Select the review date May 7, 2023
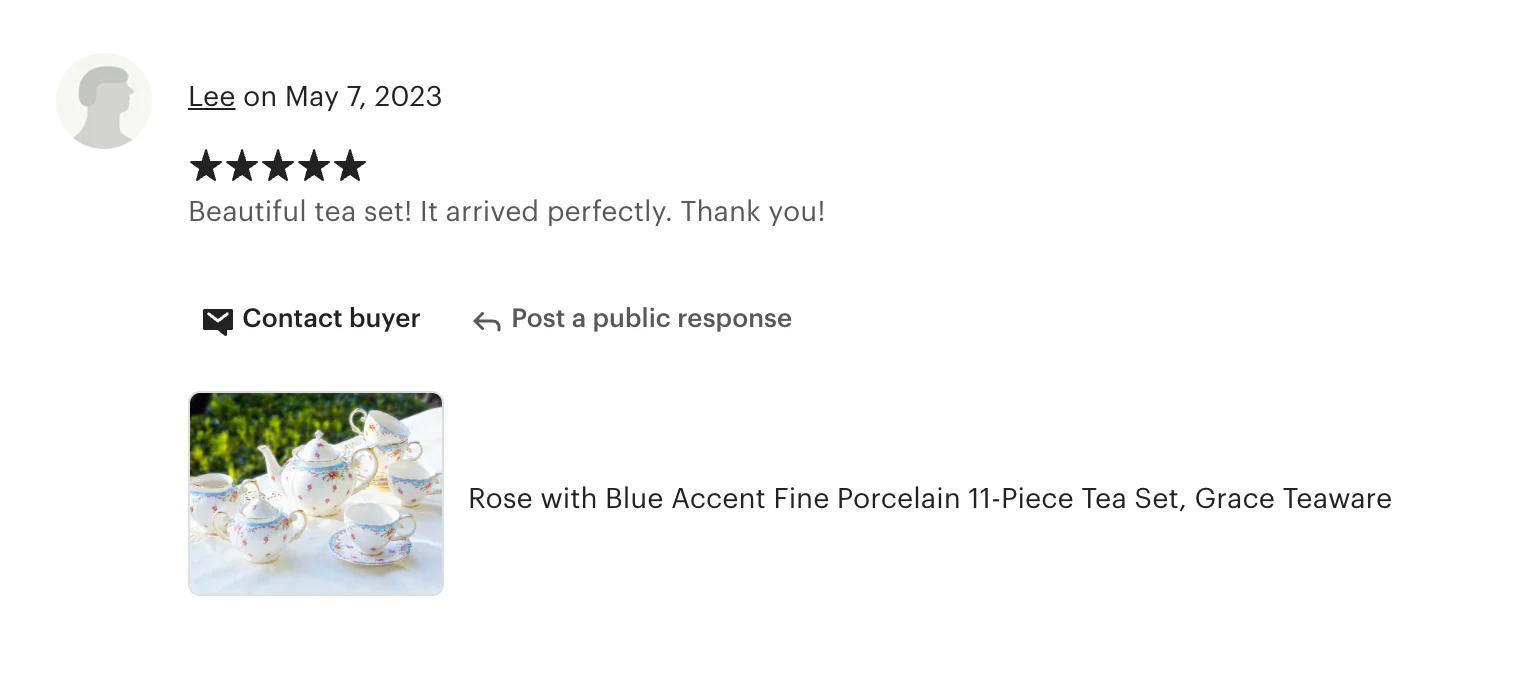This screenshot has height=686, width=1524. (363, 96)
